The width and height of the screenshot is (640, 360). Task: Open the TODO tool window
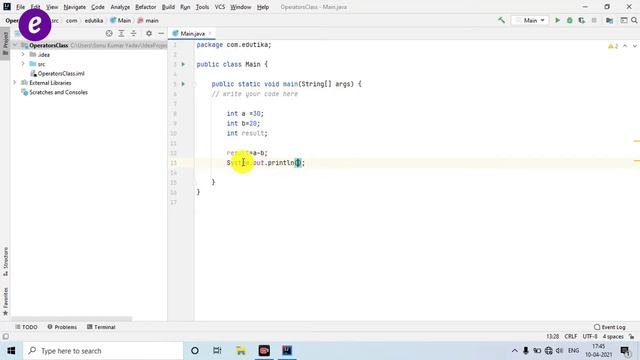tap(27, 327)
